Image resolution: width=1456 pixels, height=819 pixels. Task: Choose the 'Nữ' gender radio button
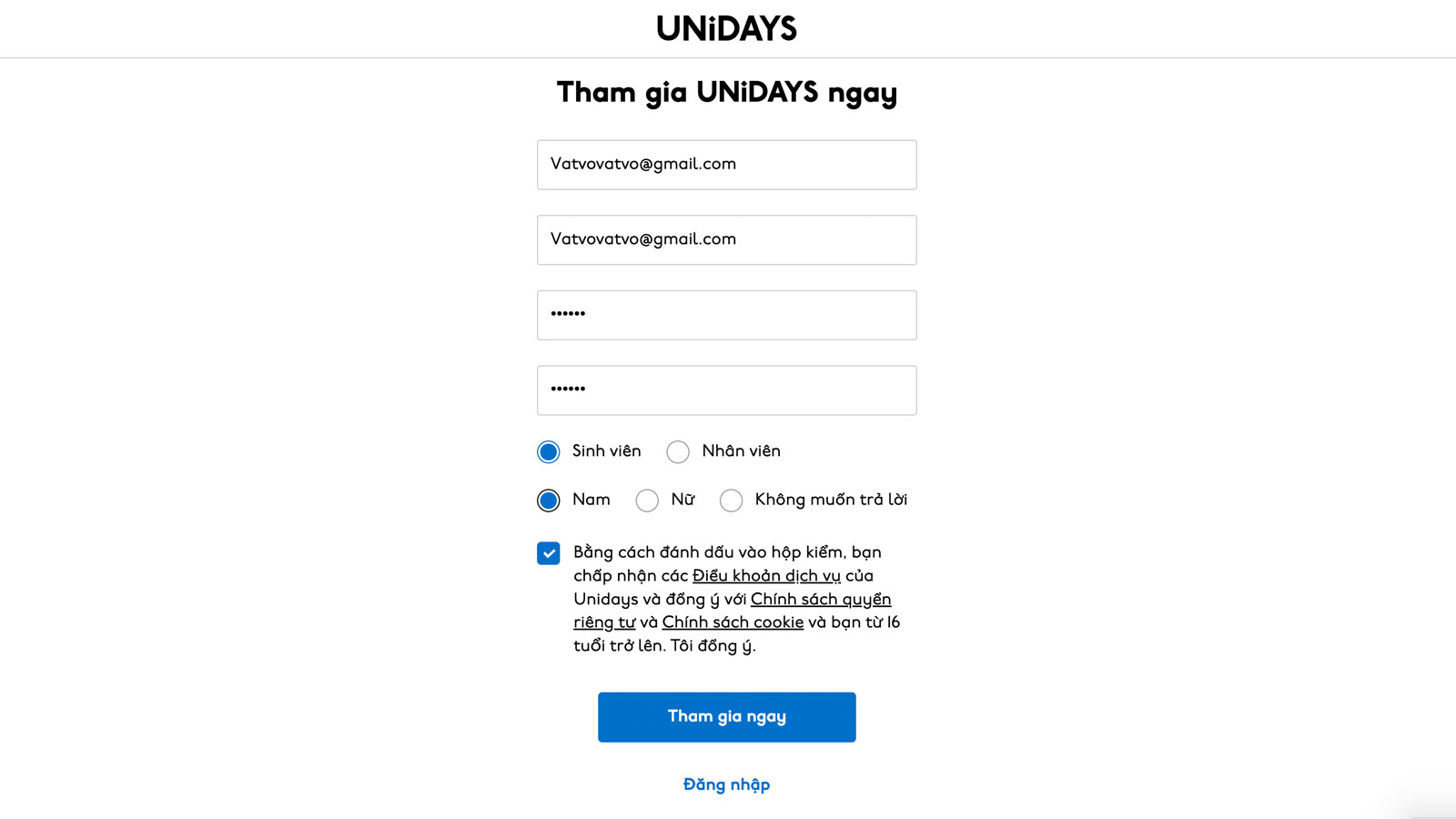pyautogui.click(x=647, y=500)
